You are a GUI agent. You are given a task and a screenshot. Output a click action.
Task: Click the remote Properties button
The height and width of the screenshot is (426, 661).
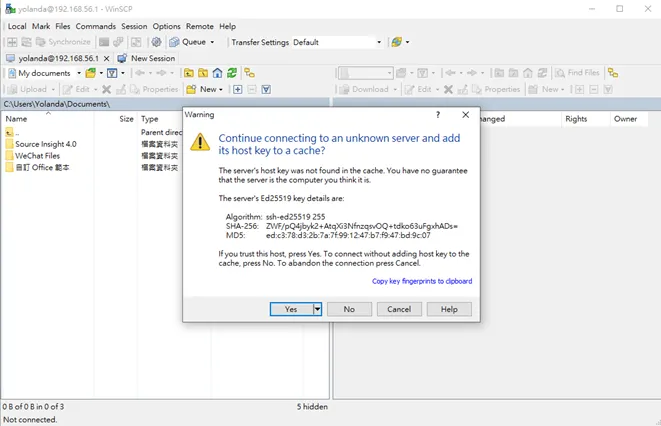click(x=496, y=89)
